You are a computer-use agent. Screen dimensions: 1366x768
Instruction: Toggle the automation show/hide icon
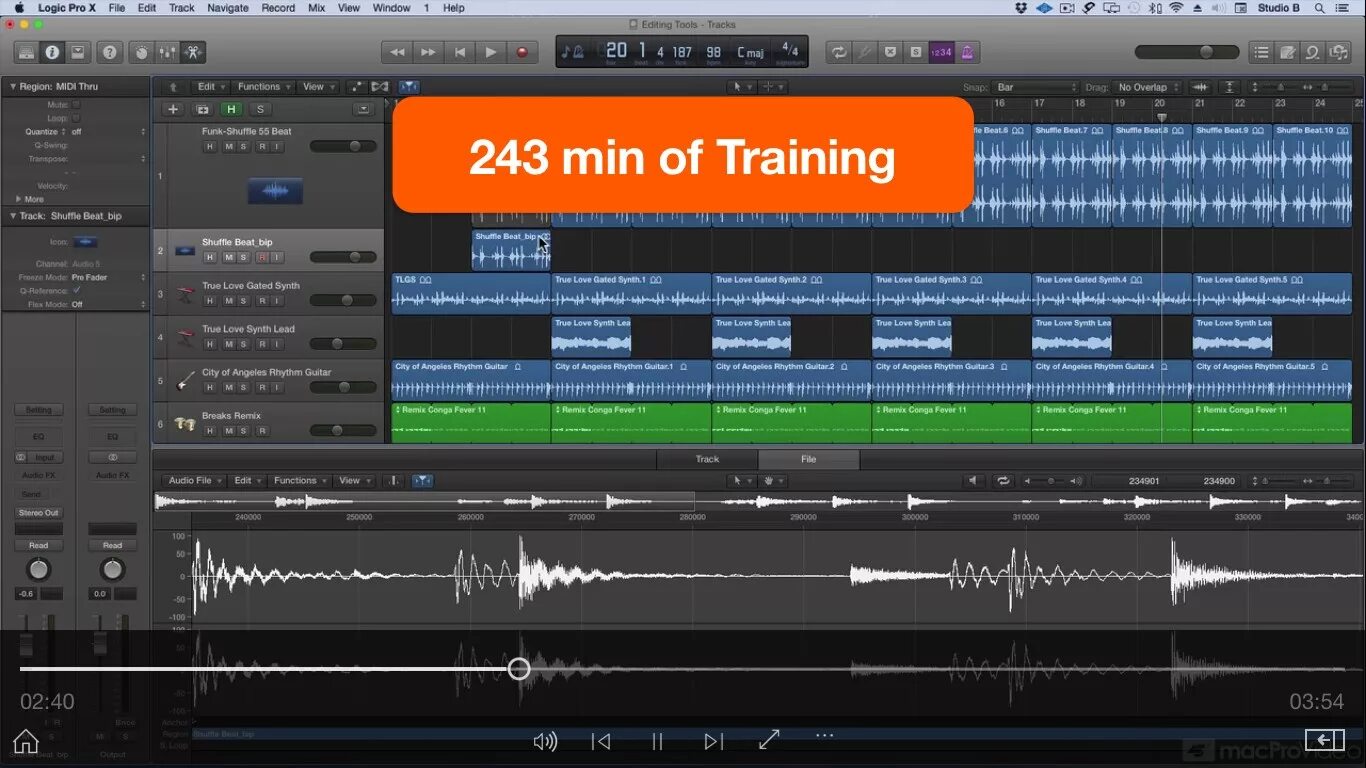coord(357,87)
